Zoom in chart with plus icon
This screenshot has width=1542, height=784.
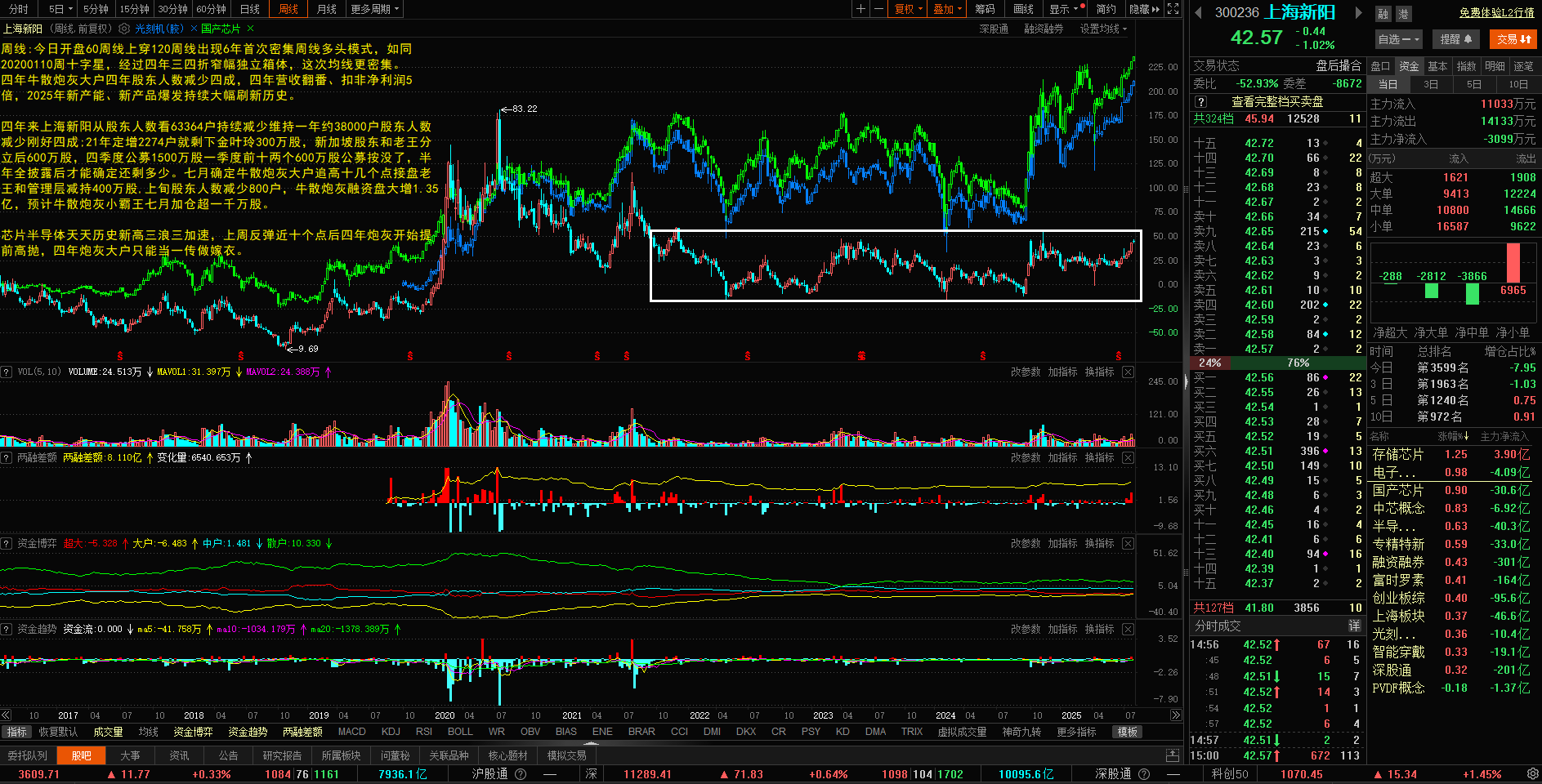(x=860, y=9)
